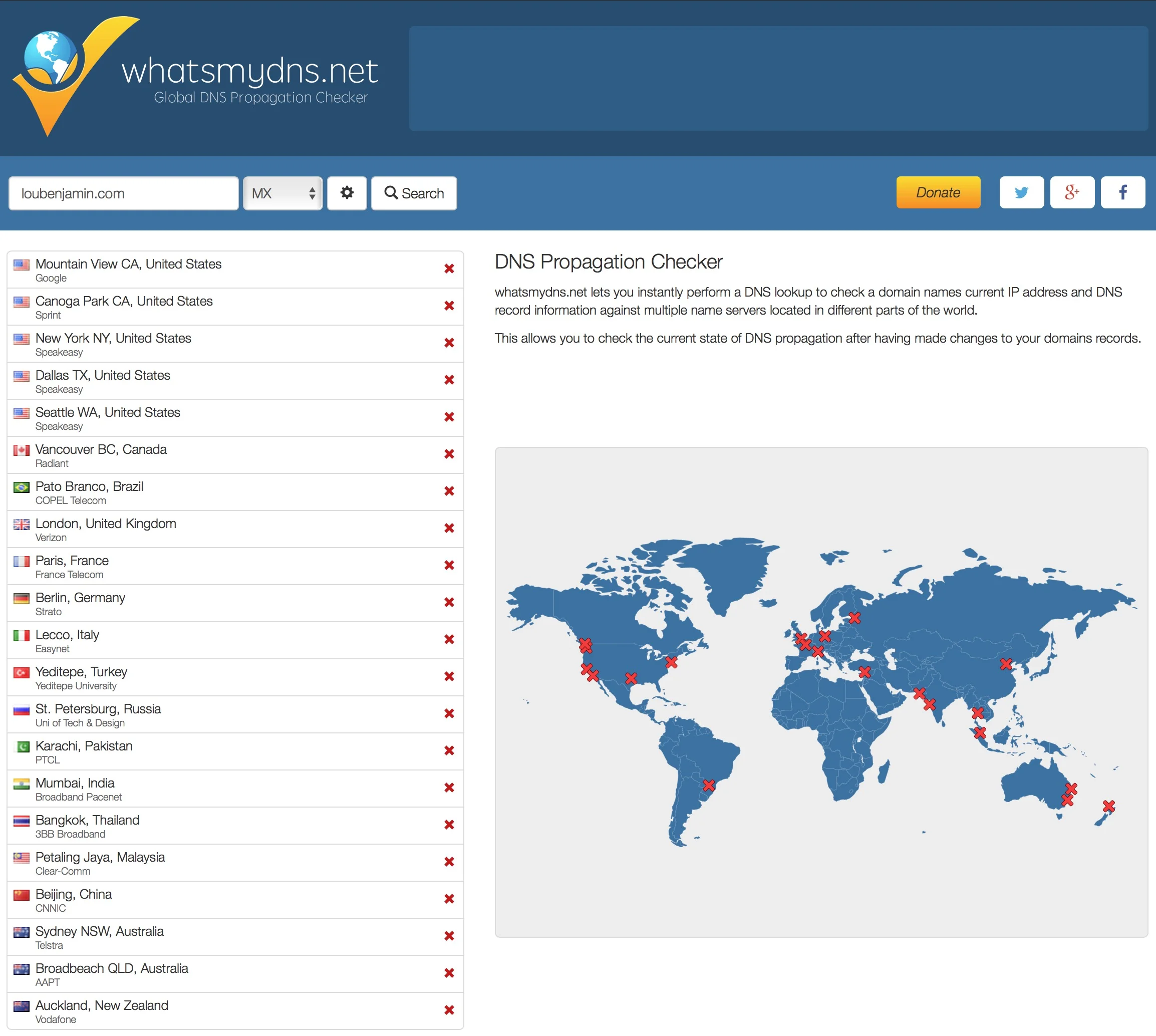Select Dallas TX, United States text
Viewport: 1156px width, 1036px height.
tap(103, 375)
